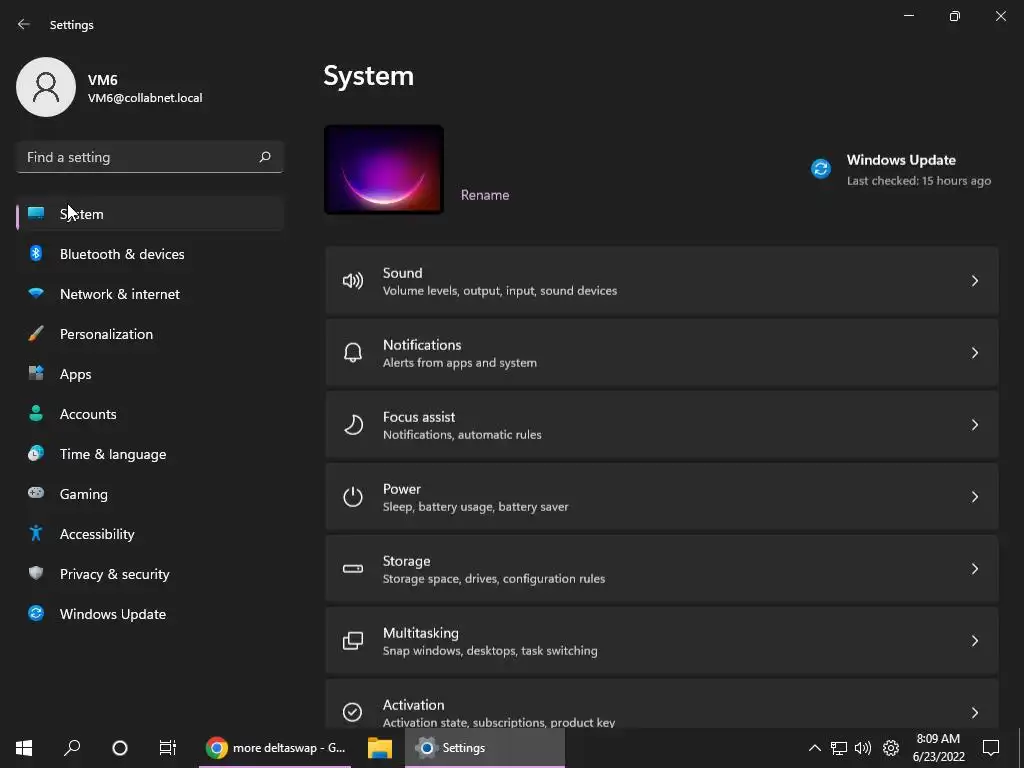Click the Activation checkmark icon
This screenshot has height=768, width=1024.
click(353, 712)
